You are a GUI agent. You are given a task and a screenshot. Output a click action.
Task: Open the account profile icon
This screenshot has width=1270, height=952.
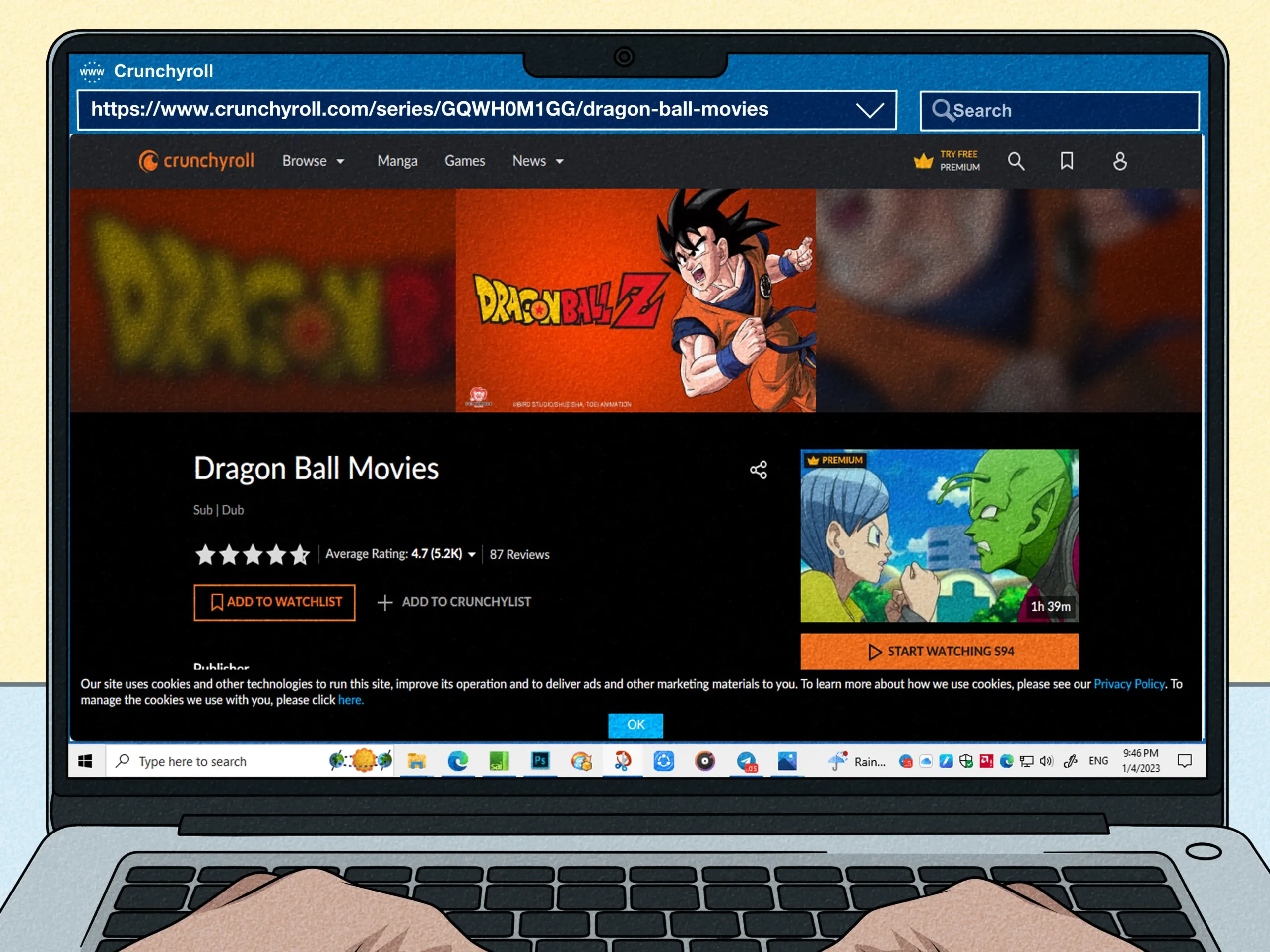1119,161
